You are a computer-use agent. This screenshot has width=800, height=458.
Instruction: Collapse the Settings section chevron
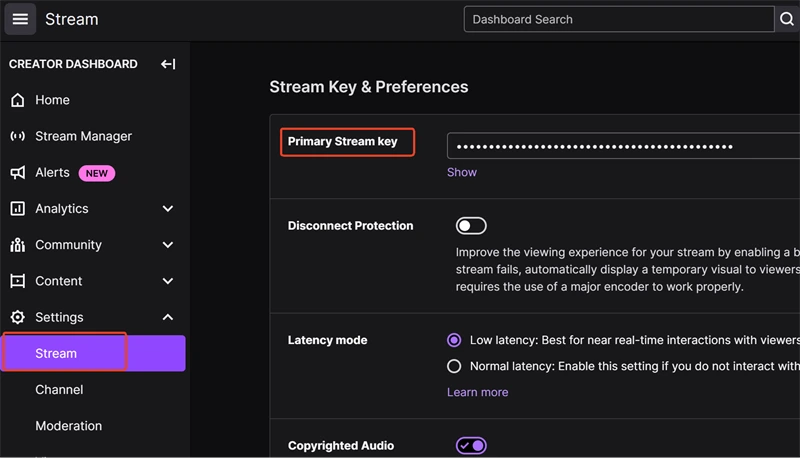[167, 317]
